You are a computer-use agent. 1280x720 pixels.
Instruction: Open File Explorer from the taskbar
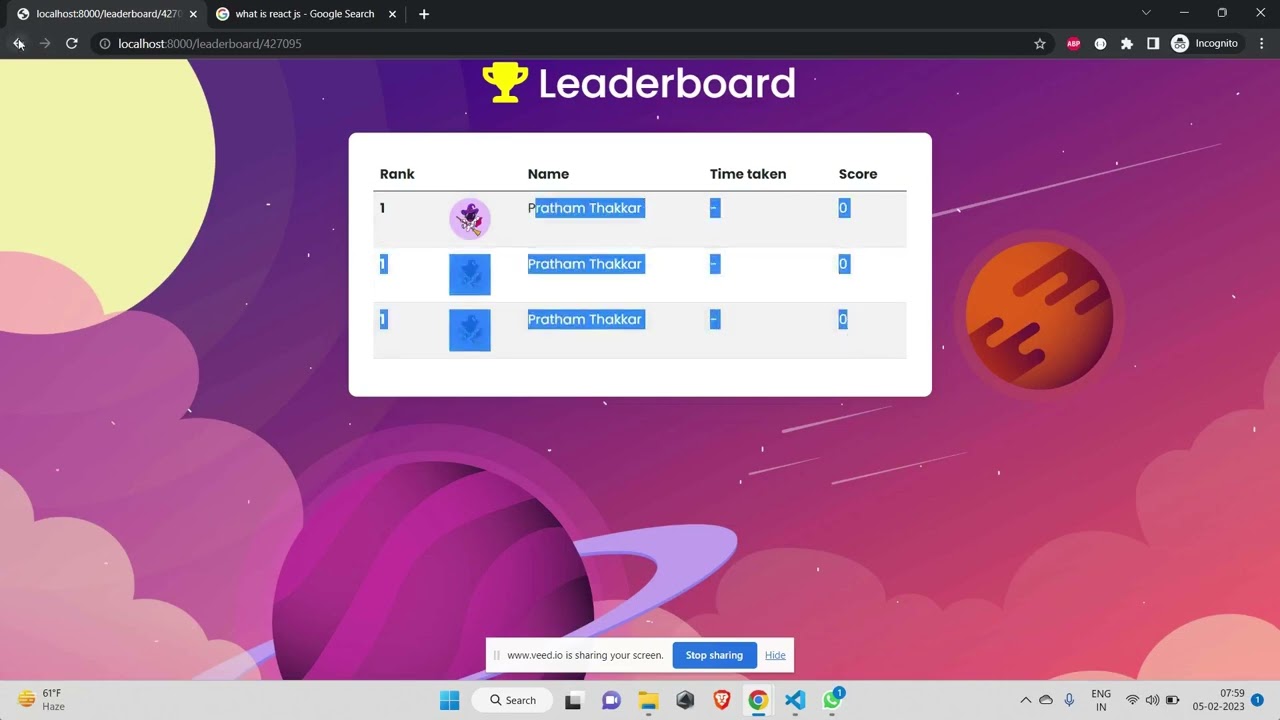point(648,700)
